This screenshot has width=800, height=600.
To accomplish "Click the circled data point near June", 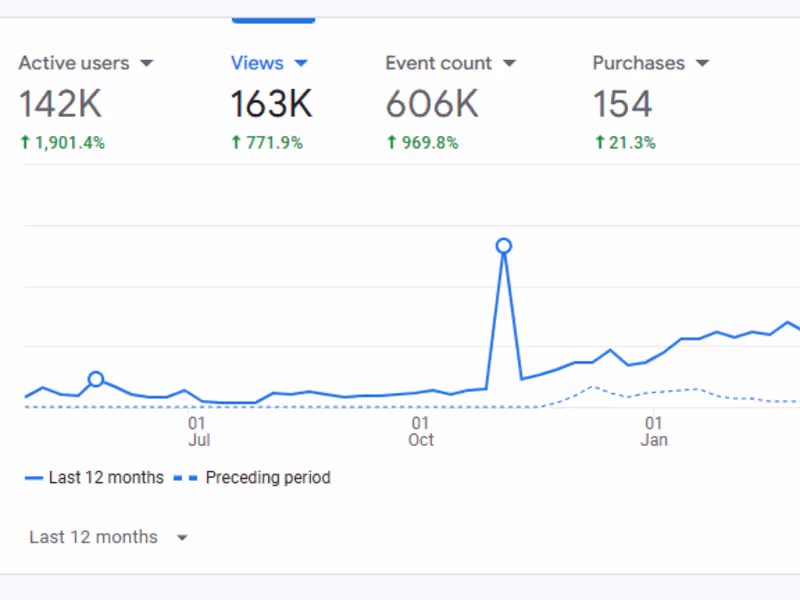I will (x=95, y=380).
